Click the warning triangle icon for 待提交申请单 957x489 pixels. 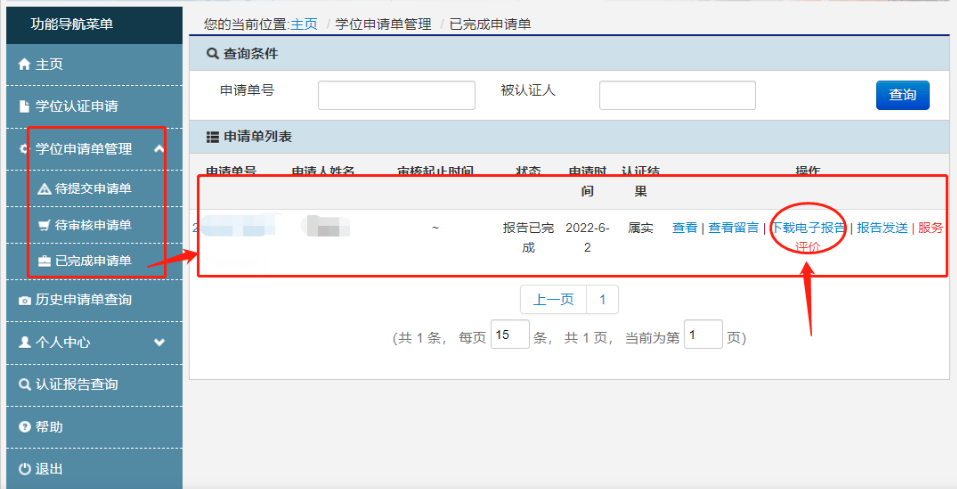pyautogui.click(x=43, y=188)
